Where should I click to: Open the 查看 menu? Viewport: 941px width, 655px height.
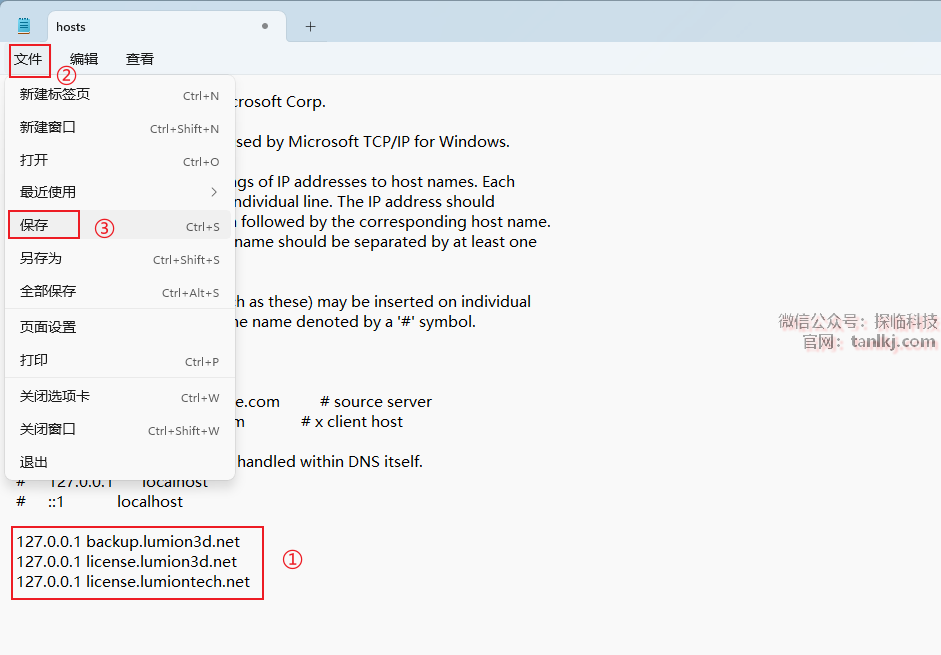pos(140,60)
